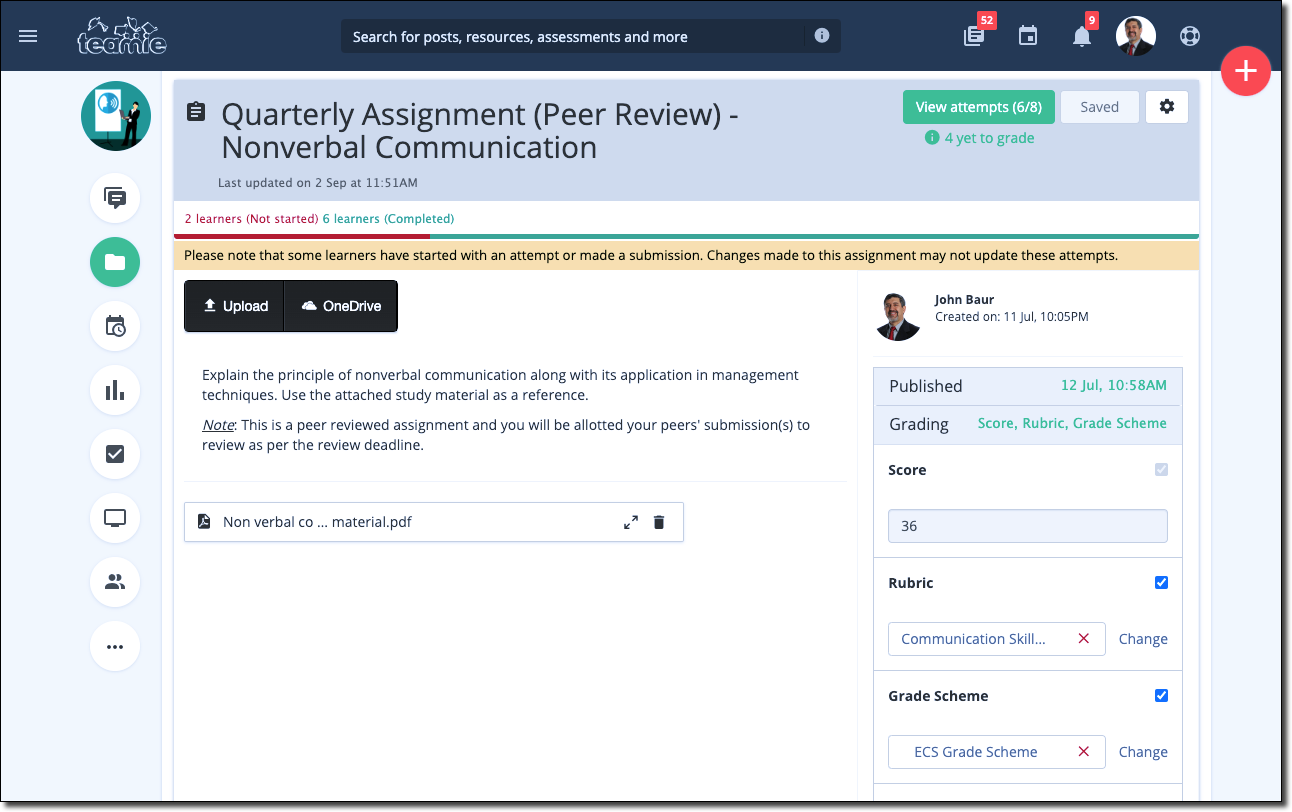Viewport: 1292px width, 812px height.
Task: Click the 4 yet to grade link
Action: point(980,138)
